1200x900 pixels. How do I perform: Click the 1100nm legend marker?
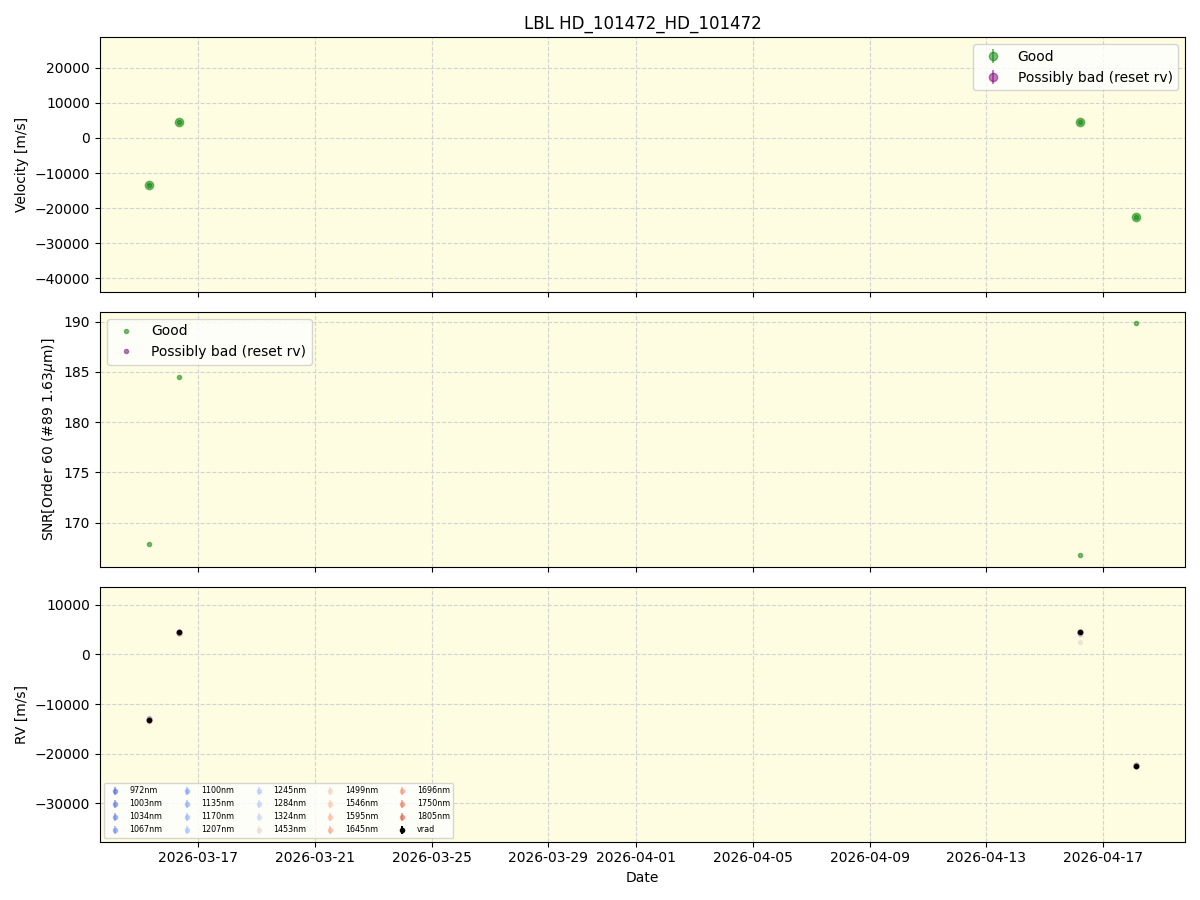tap(188, 791)
